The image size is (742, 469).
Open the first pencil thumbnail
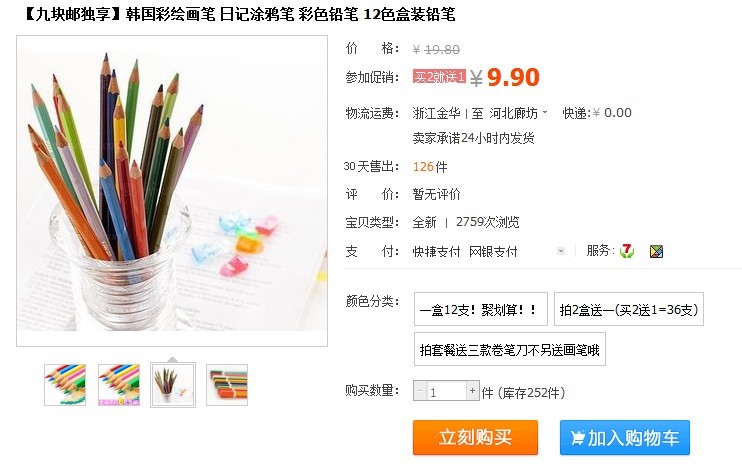tap(65, 385)
